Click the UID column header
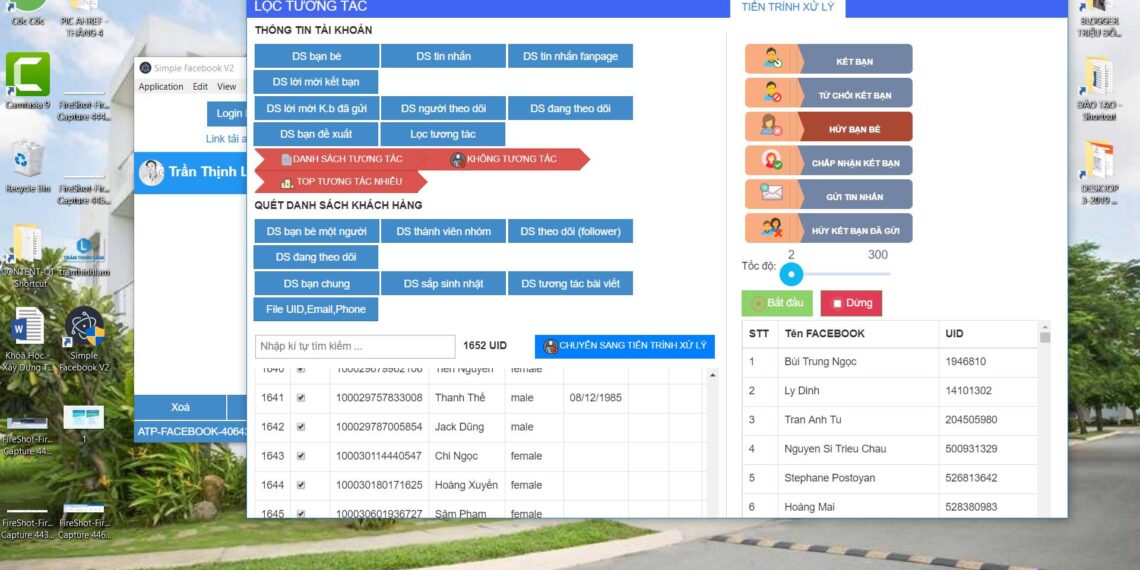This screenshot has height=570, width=1140. 988,334
